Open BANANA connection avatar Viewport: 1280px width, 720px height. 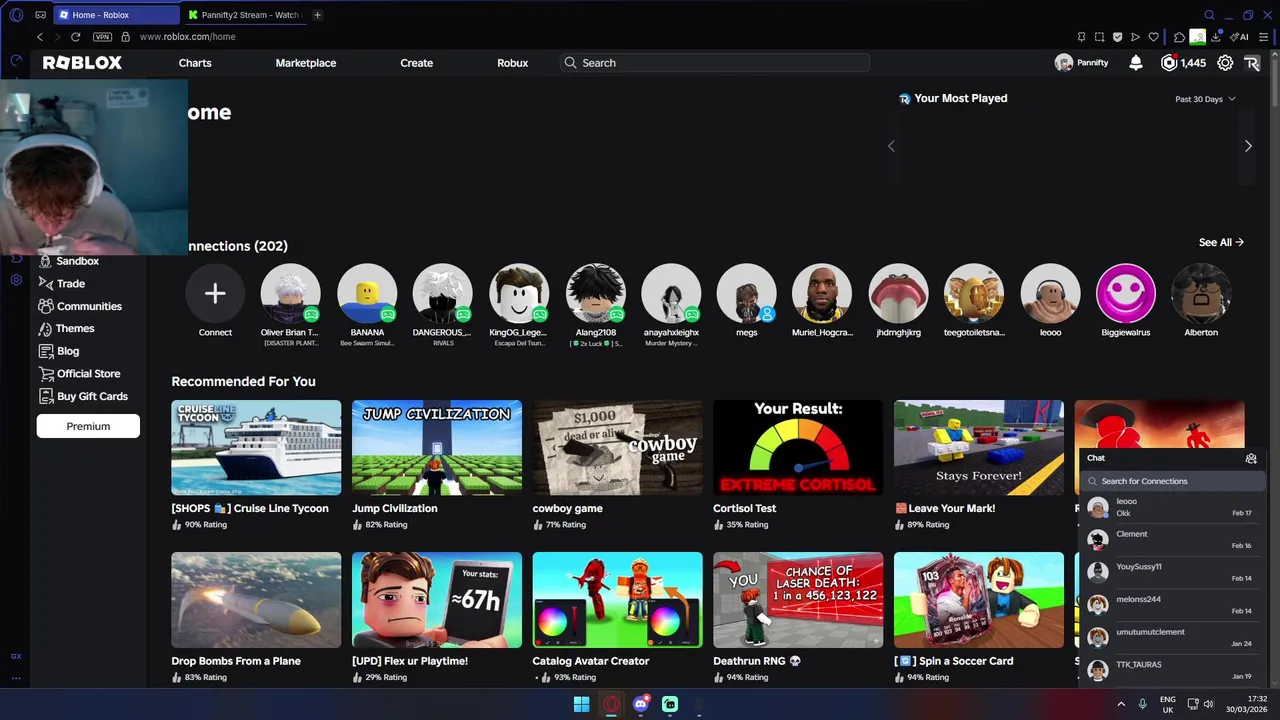coord(367,293)
